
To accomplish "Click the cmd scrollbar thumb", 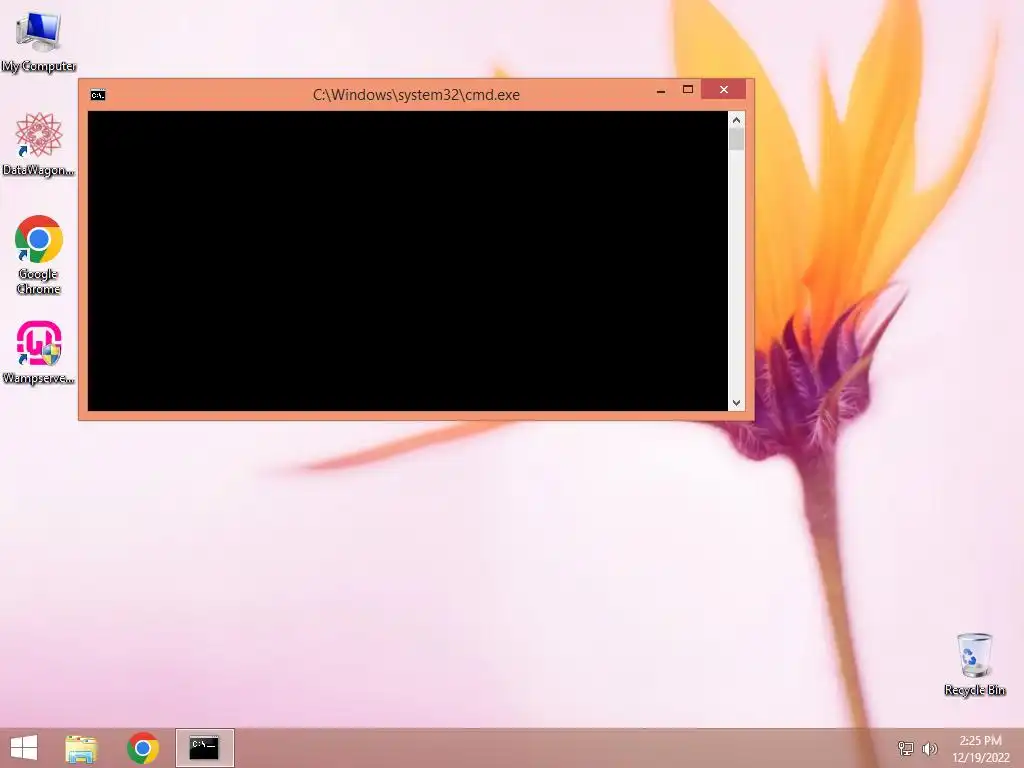I will coord(736,139).
